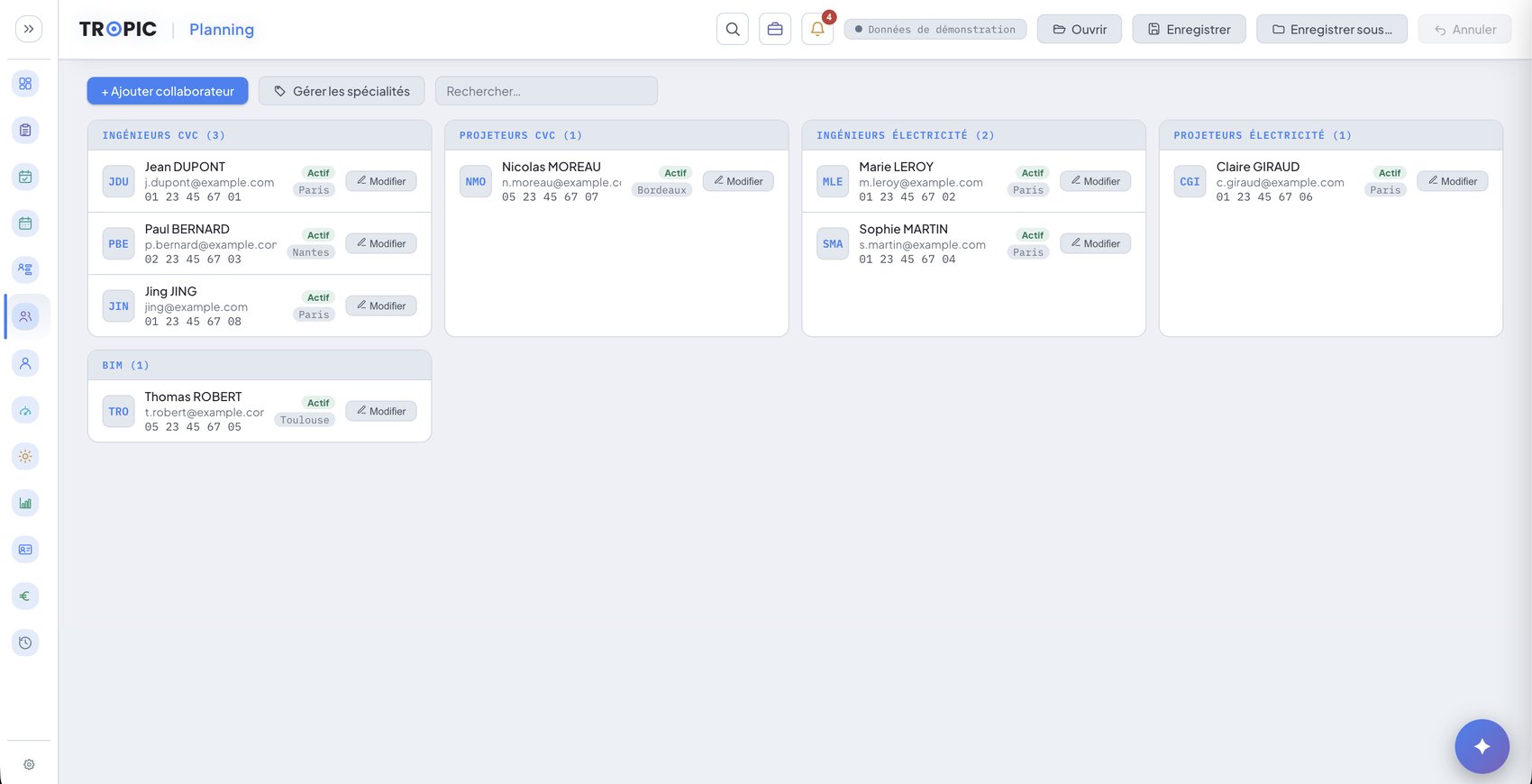The image size is (1532, 784).
Task: Open the calendar grid icon in sidebar
Action: [x=25, y=223]
